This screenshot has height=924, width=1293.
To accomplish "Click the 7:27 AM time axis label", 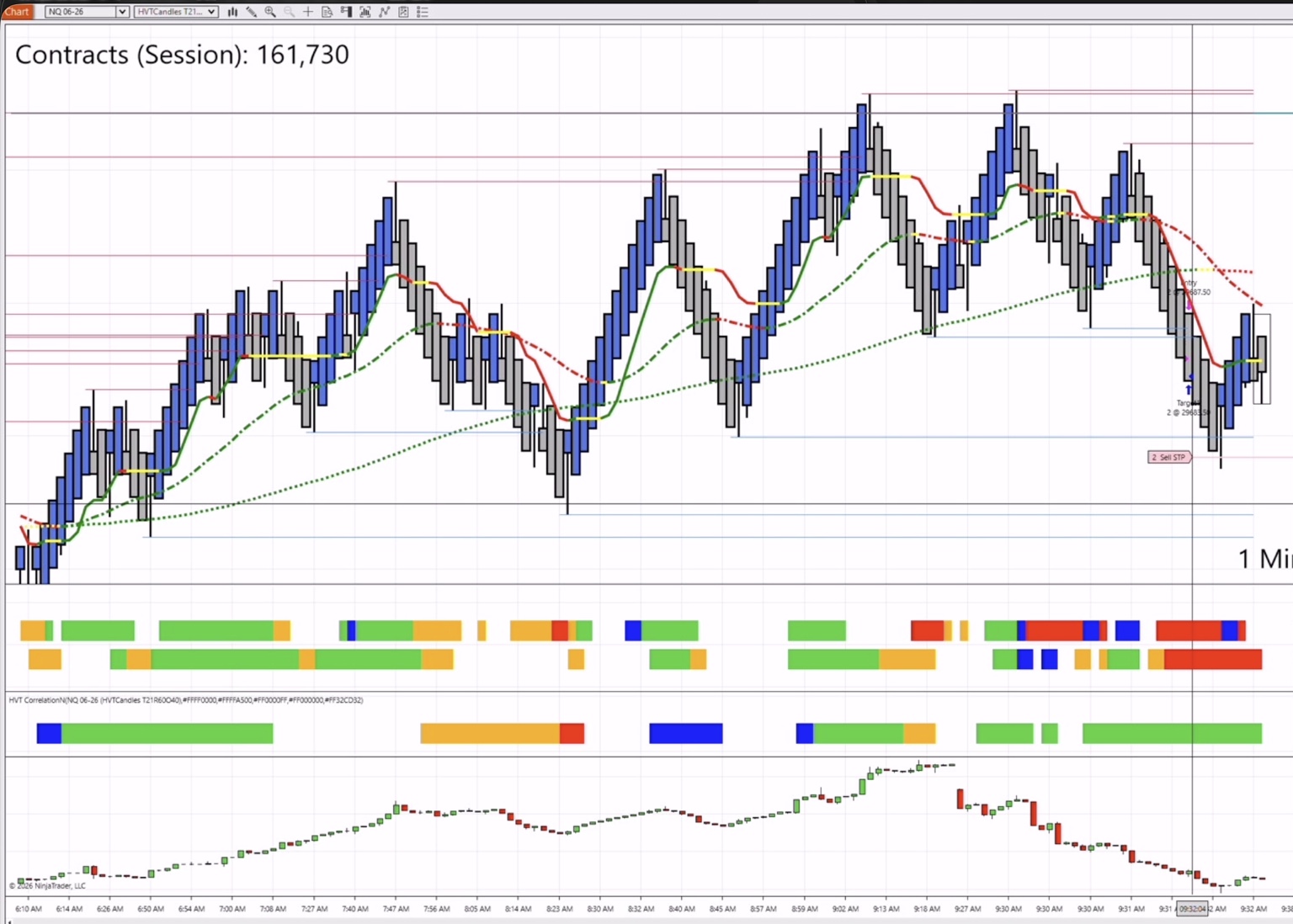I will (315, 909).
